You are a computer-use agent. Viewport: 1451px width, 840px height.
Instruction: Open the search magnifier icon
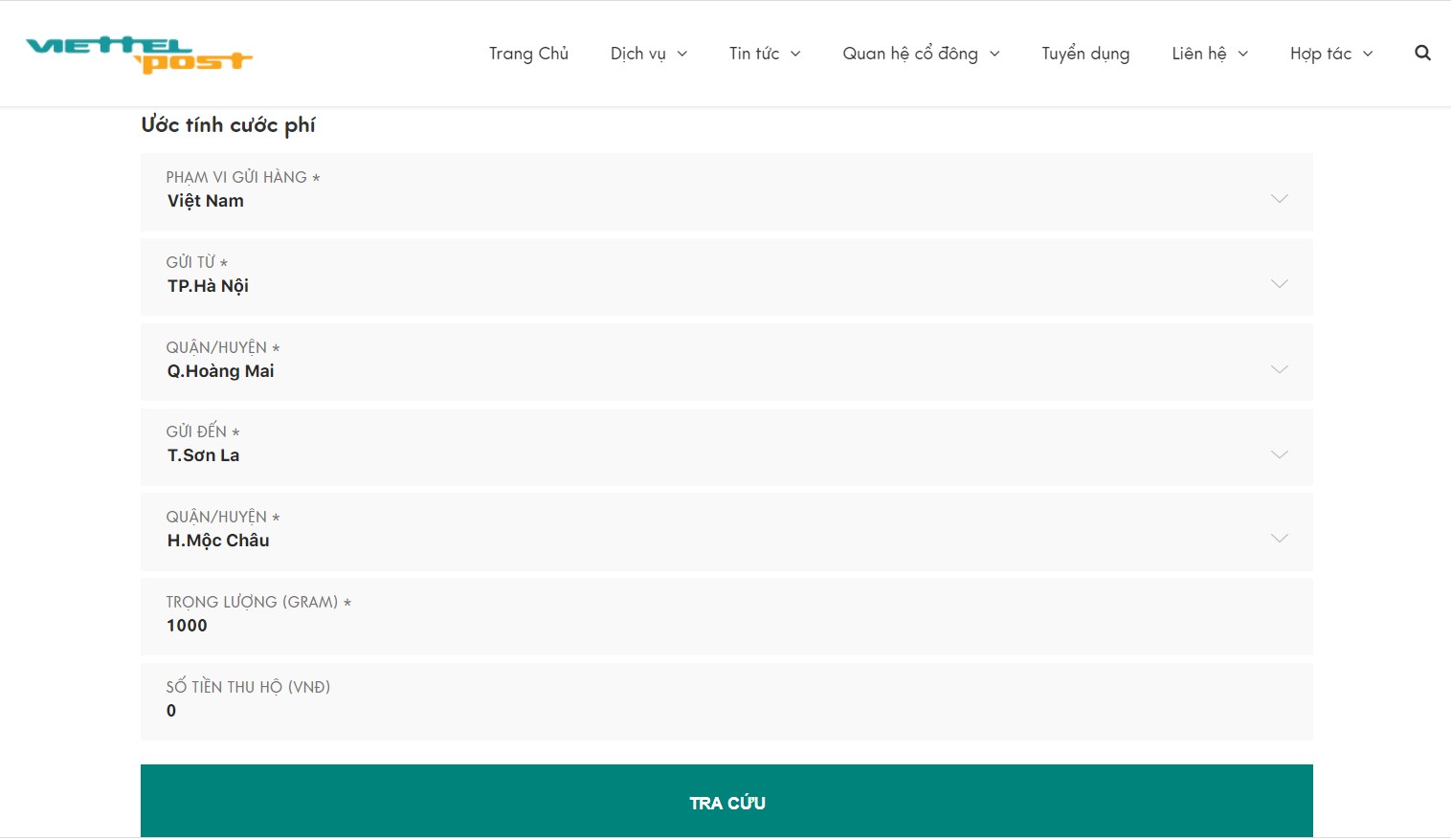1422,53
